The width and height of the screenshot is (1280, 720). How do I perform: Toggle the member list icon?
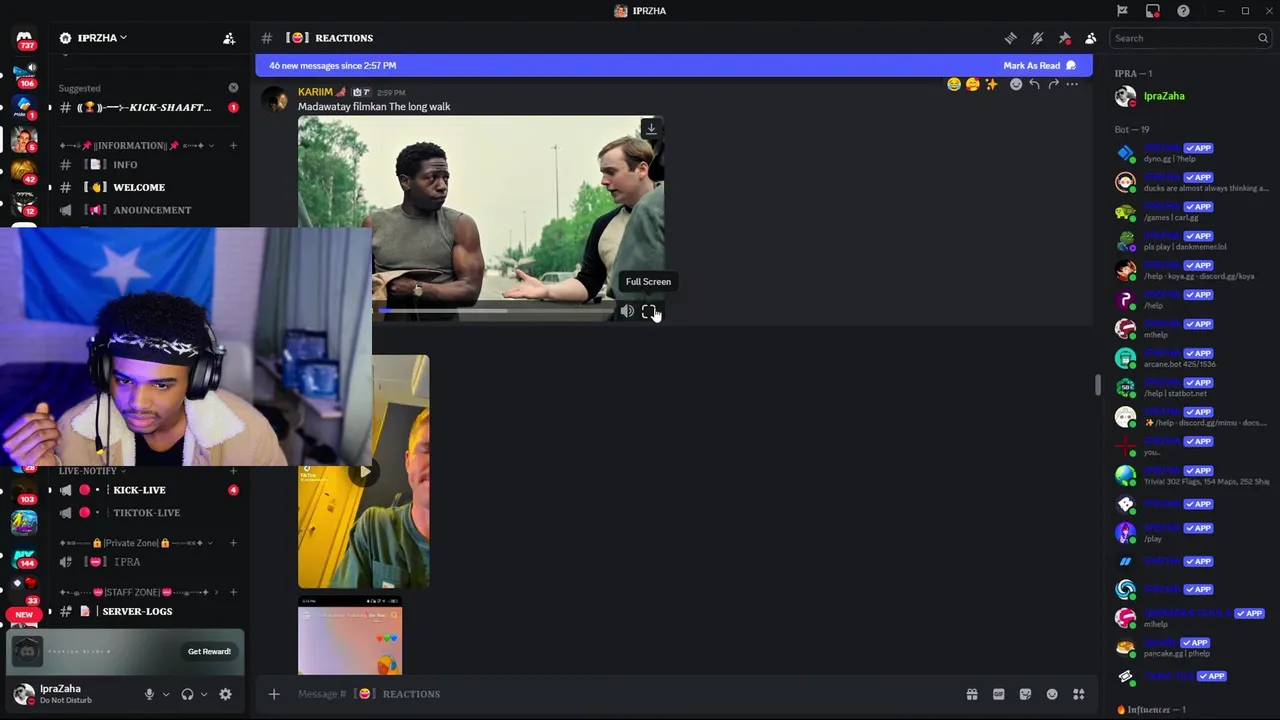[x=1090, y=38]
